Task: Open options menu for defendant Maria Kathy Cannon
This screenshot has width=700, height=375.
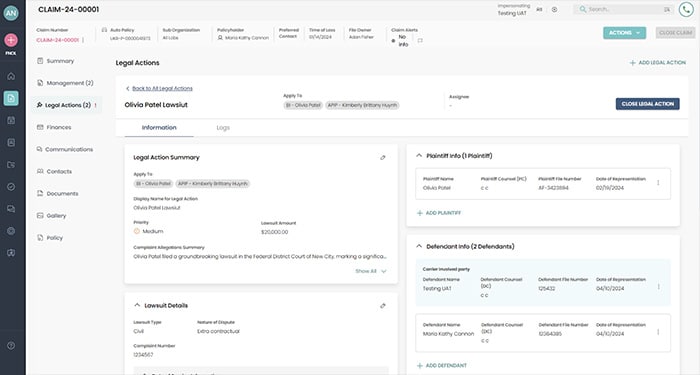Action: pyautogui.click(x=658, y=332)
